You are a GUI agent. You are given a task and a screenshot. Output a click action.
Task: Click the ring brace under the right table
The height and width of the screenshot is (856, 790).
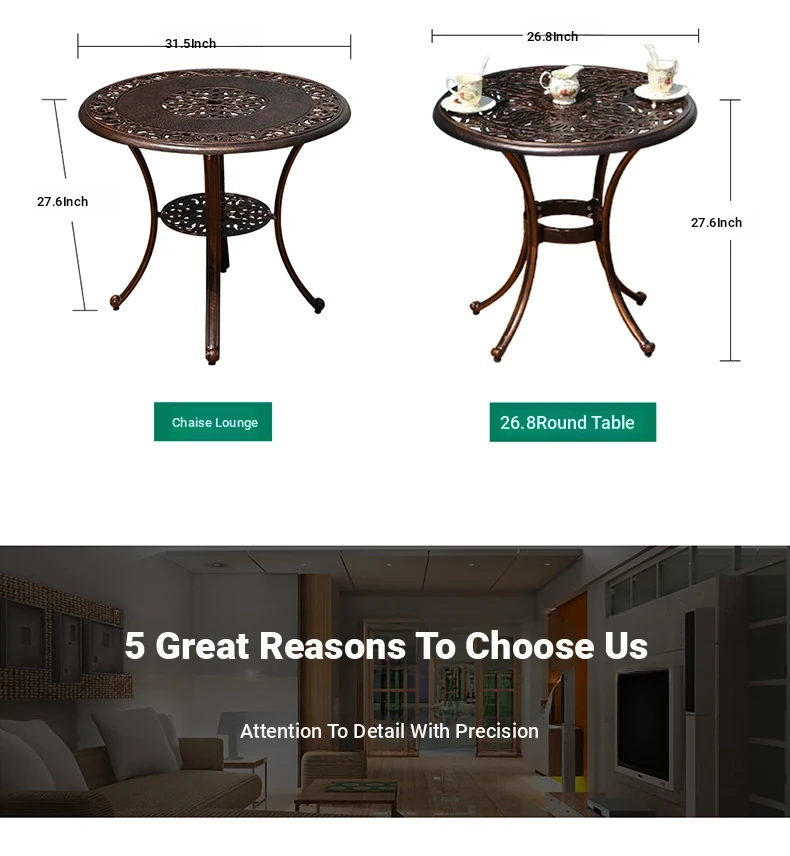pyautogui.click(x=565, y=222)
